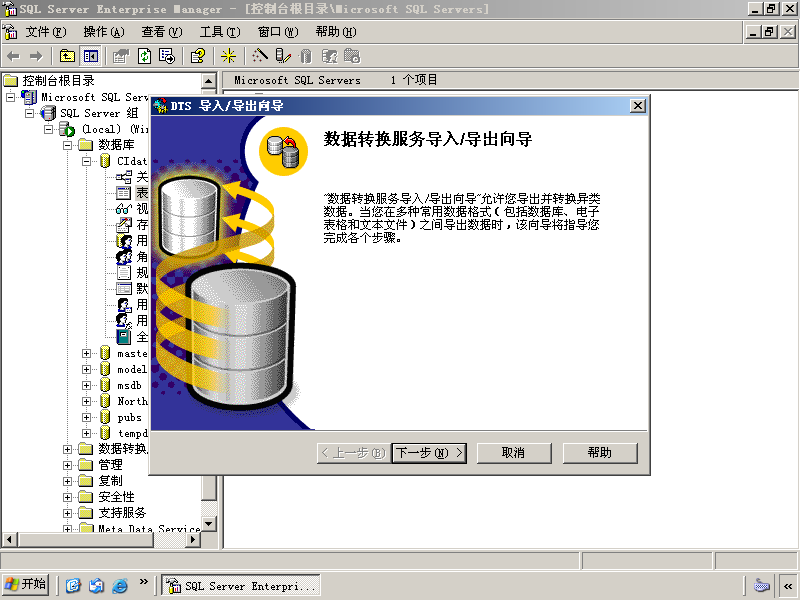
Task: Select the full-text catalog icon in tree
Action: tap(123, 337)
